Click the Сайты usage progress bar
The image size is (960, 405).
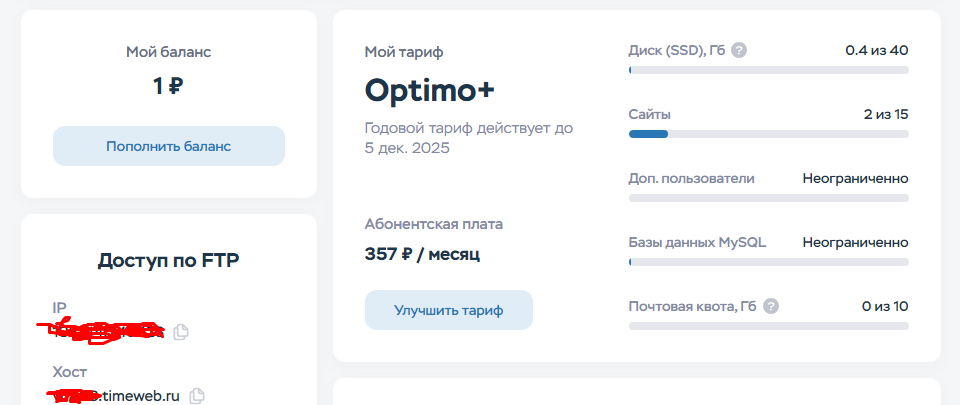click(x=768, y=134)
